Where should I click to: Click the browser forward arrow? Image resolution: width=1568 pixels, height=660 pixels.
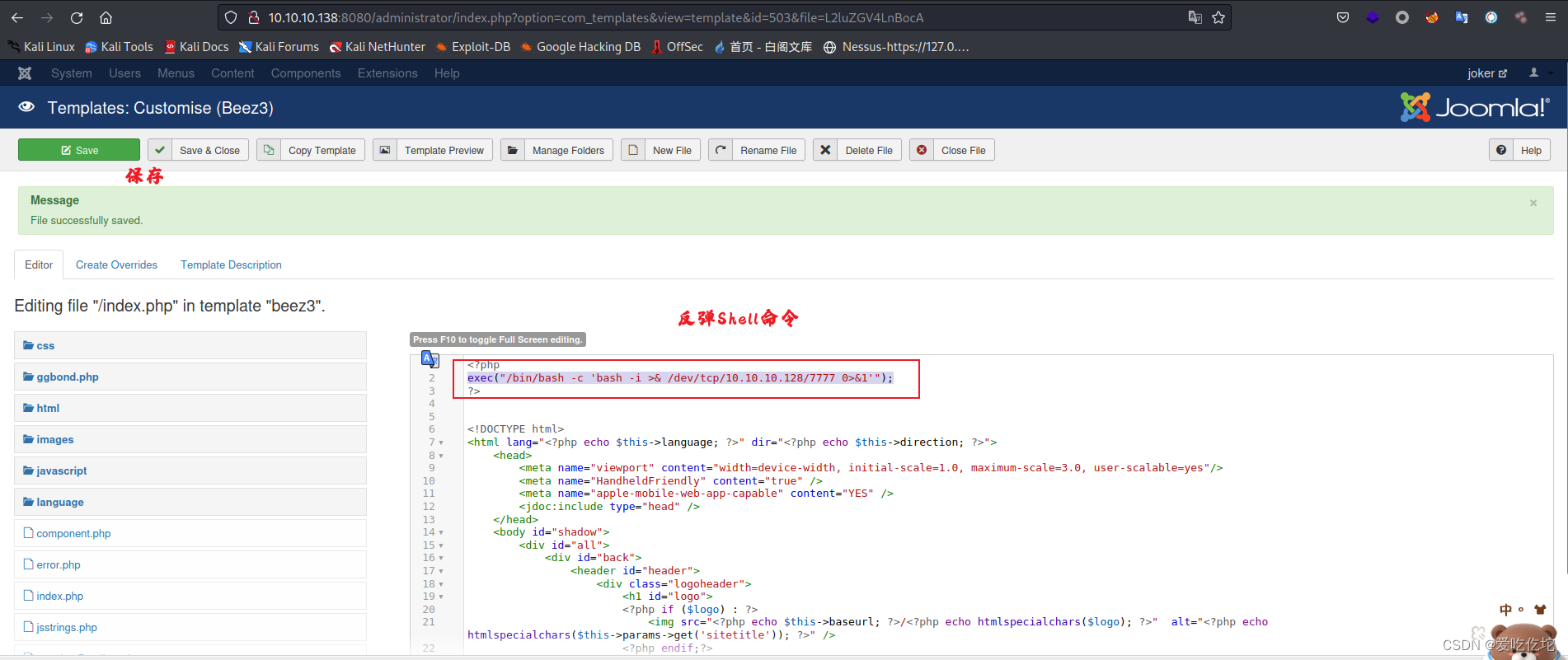point(47,17)
